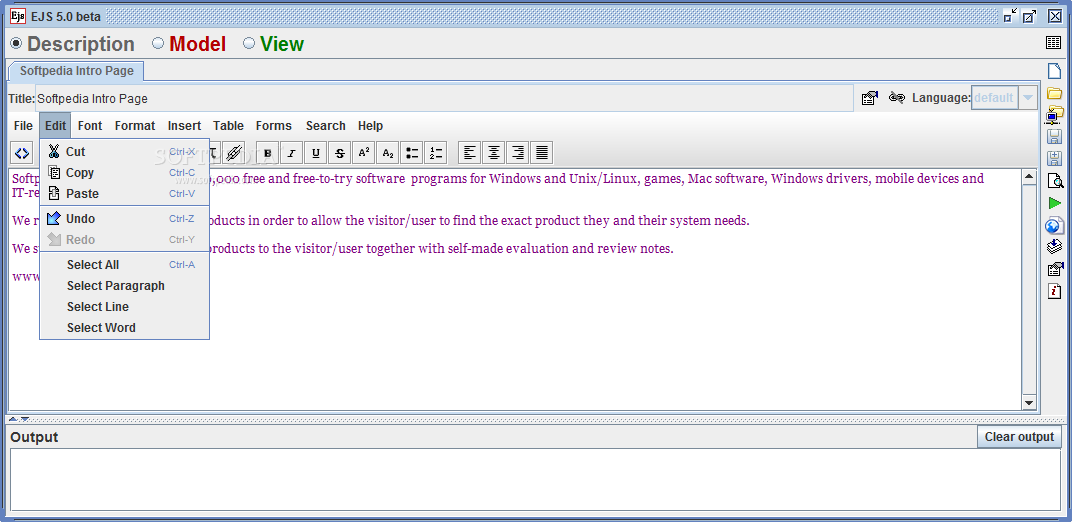Open the Font menu
The image size is (1072, 522).
click(90, 126)
